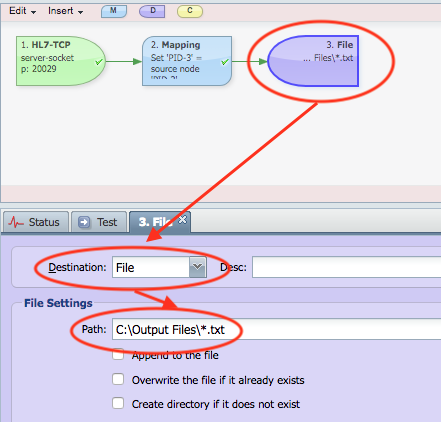Viewport: 441px width, 422px height.
Task: Check Overwrite the file if it already exists
Action: click(118, 379)
